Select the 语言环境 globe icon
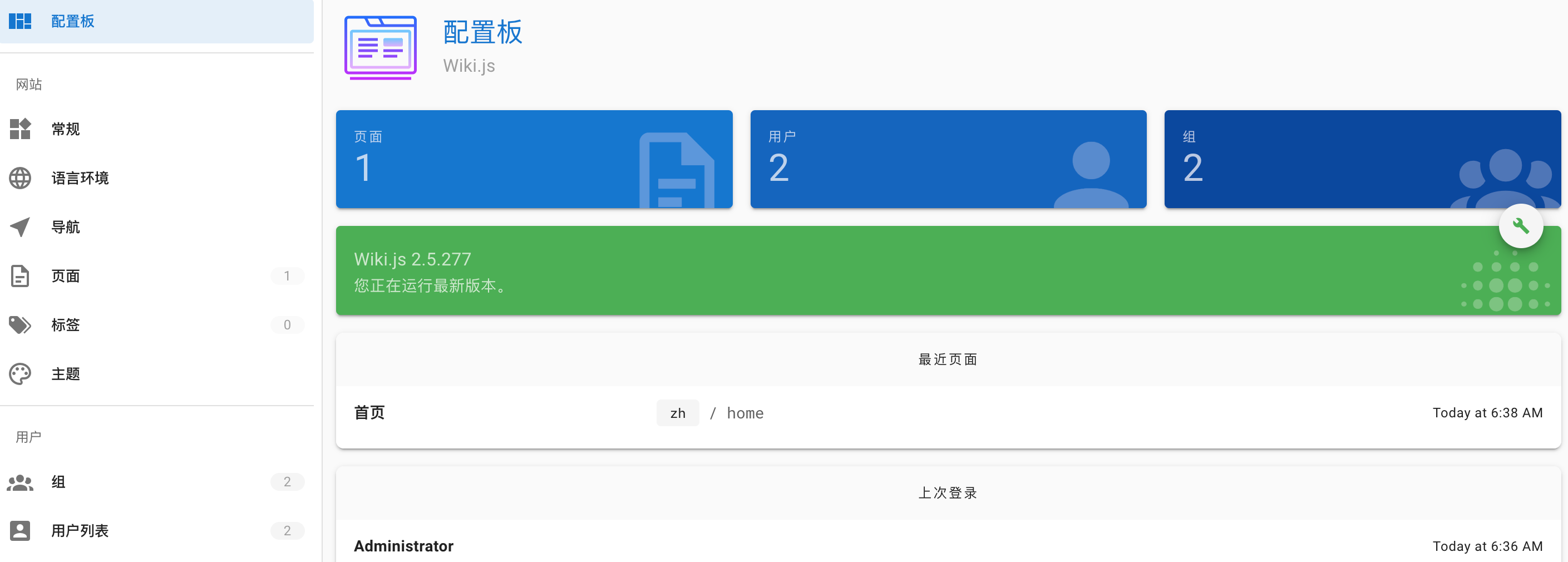 pyautogui.click(x=20, y=178)
